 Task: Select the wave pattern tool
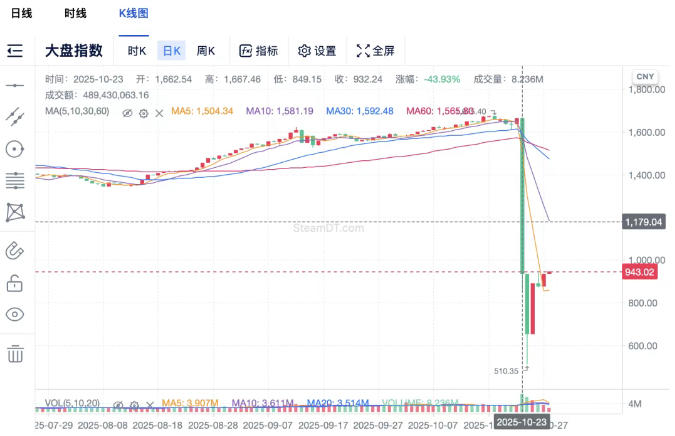(x=15, y=213)
